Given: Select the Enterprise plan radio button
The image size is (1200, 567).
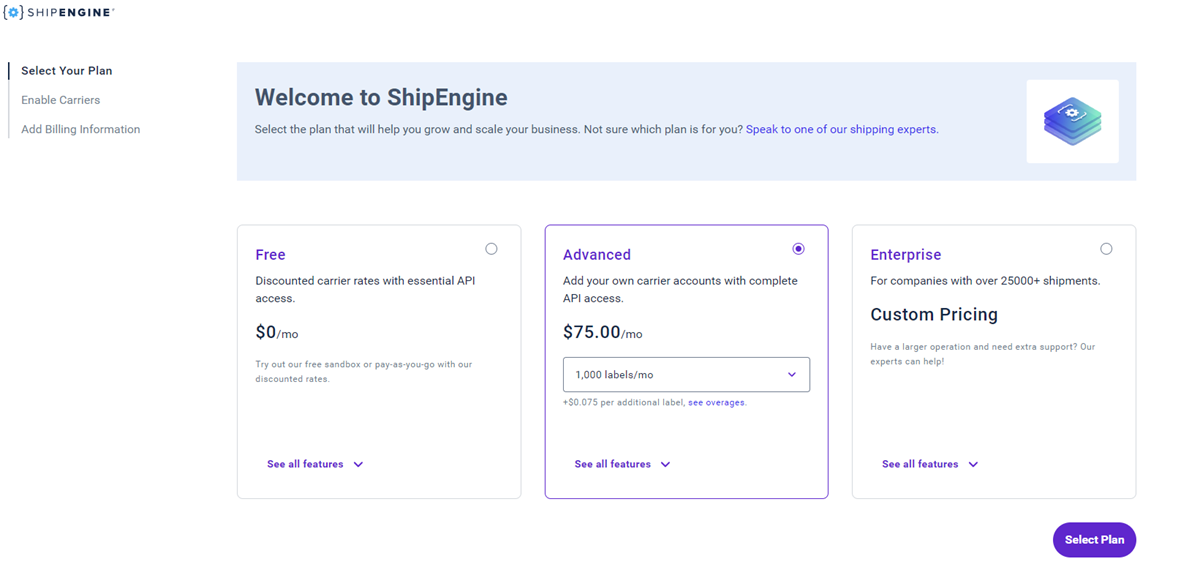Looking at the screenshot, I should tap(1106, 249).
